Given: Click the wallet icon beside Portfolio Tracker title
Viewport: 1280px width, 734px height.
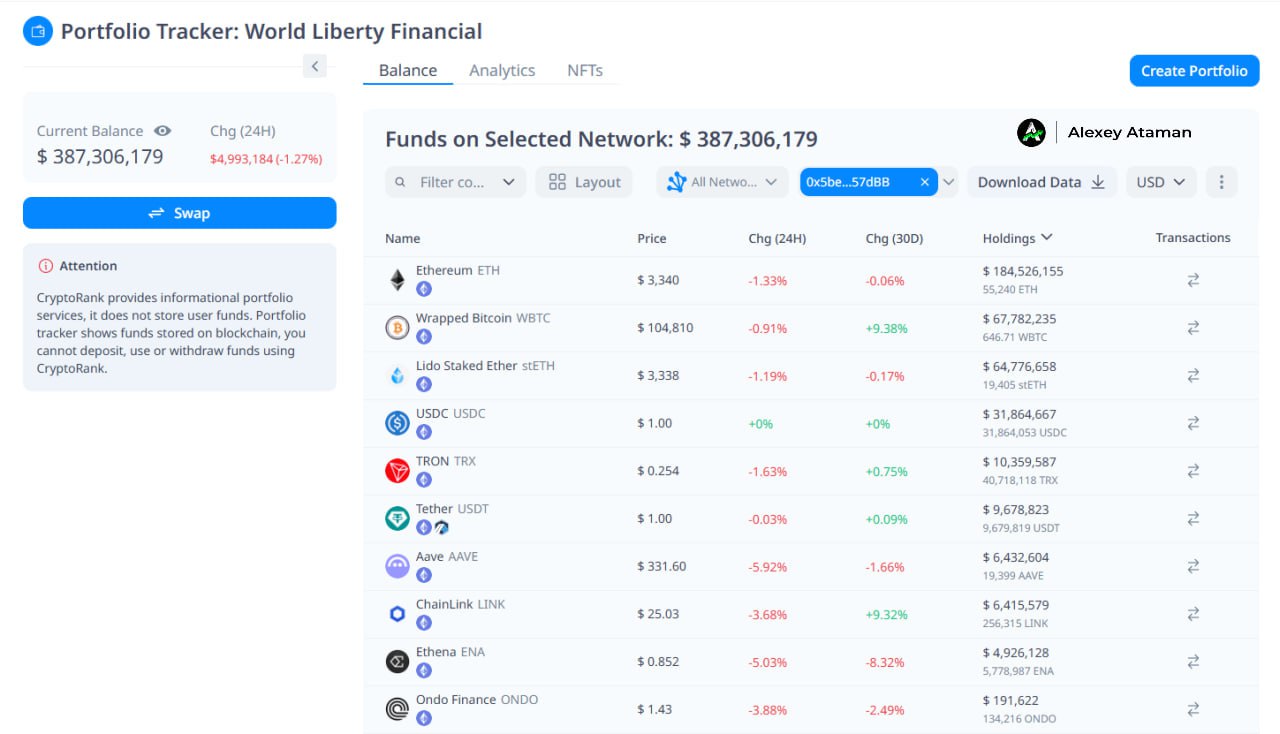Looking at the screenshot, I should click(37, 31).
